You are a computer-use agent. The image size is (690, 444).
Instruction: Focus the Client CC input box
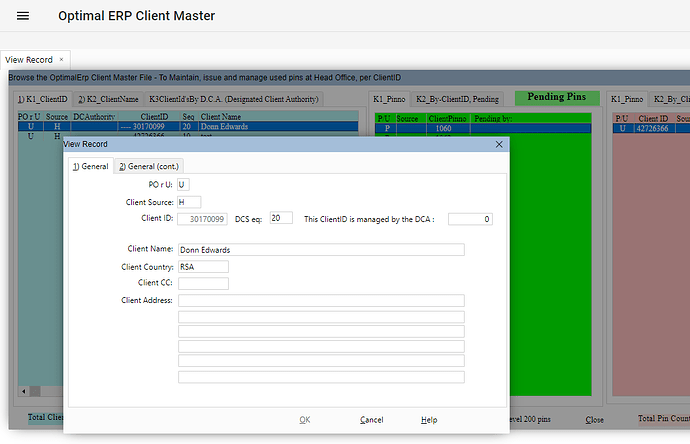click(x=203, y=284)
